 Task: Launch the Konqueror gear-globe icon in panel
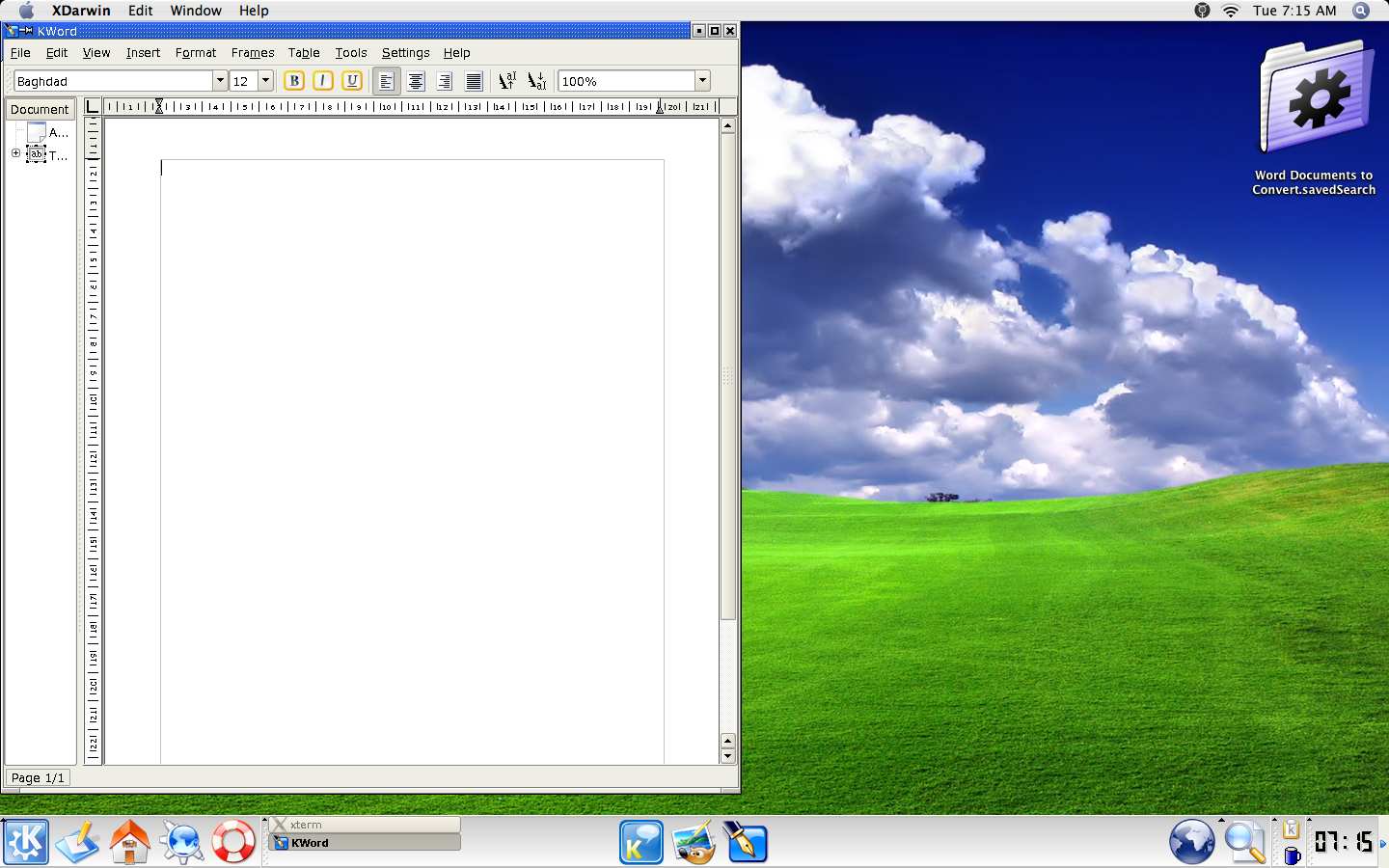click(181, 842)
